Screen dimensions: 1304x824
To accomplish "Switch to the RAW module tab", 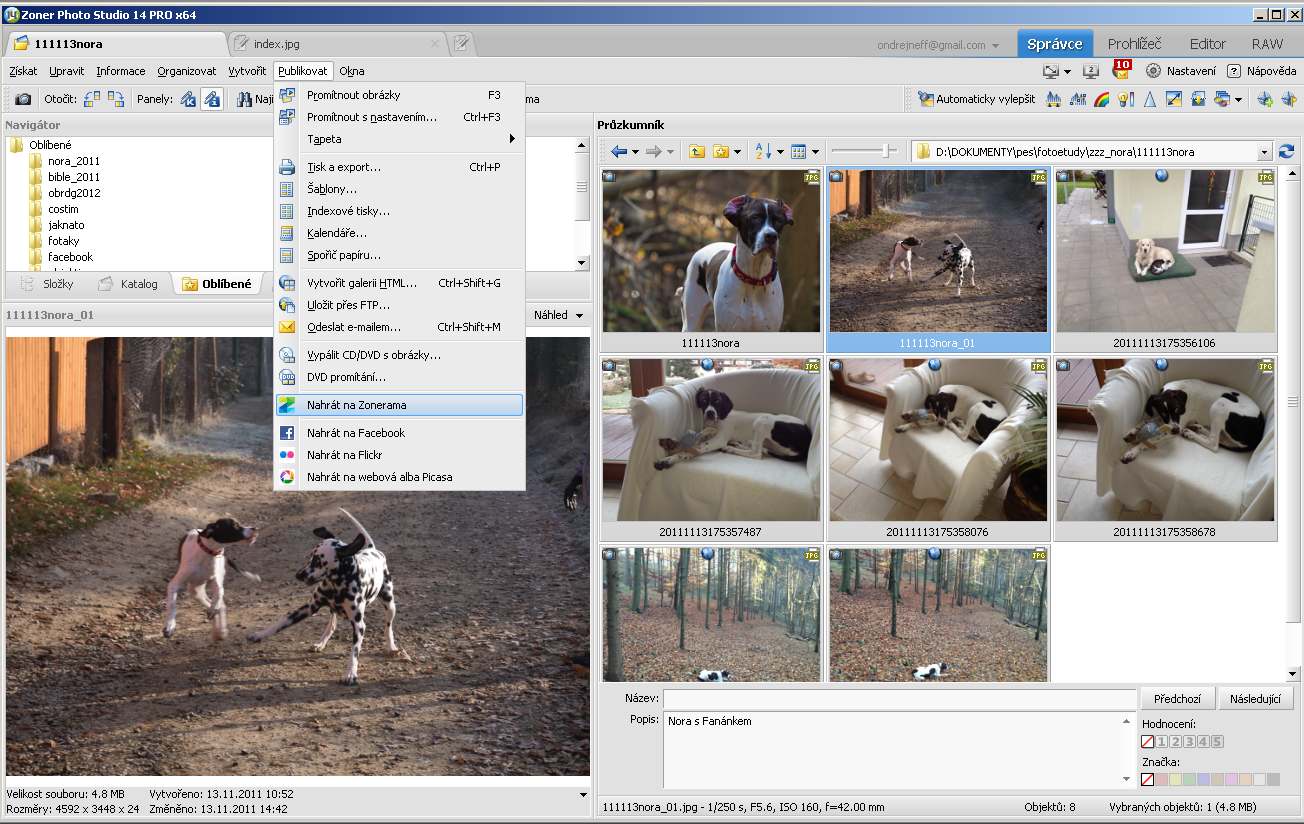I will click(1267, 44).
